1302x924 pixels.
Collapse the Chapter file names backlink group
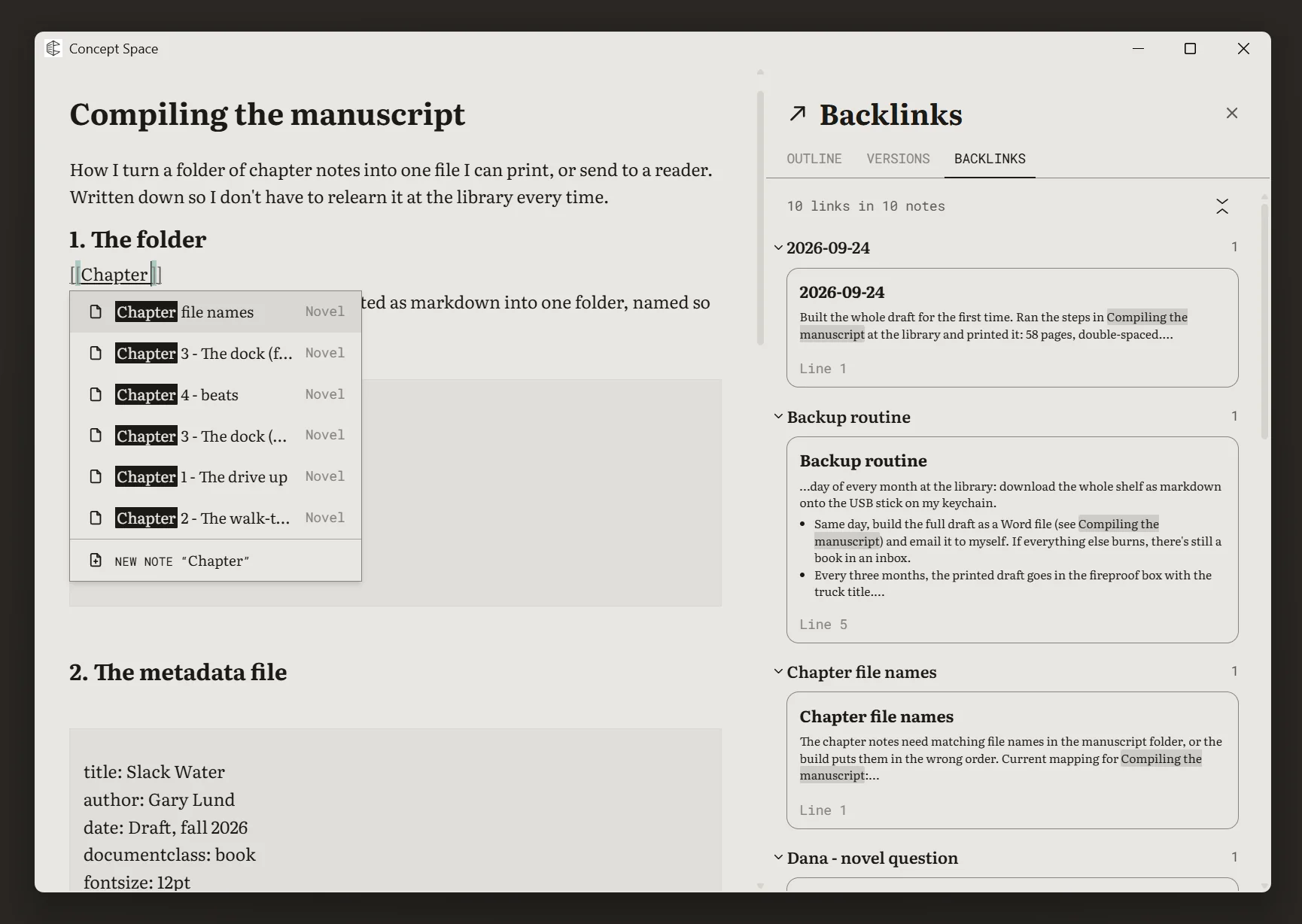click(778, 671)
